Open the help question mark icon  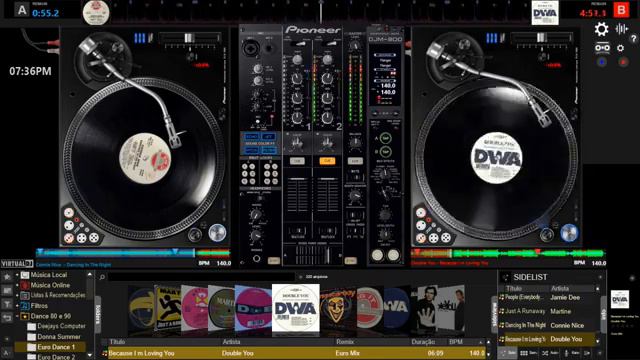tap(633, 39)
